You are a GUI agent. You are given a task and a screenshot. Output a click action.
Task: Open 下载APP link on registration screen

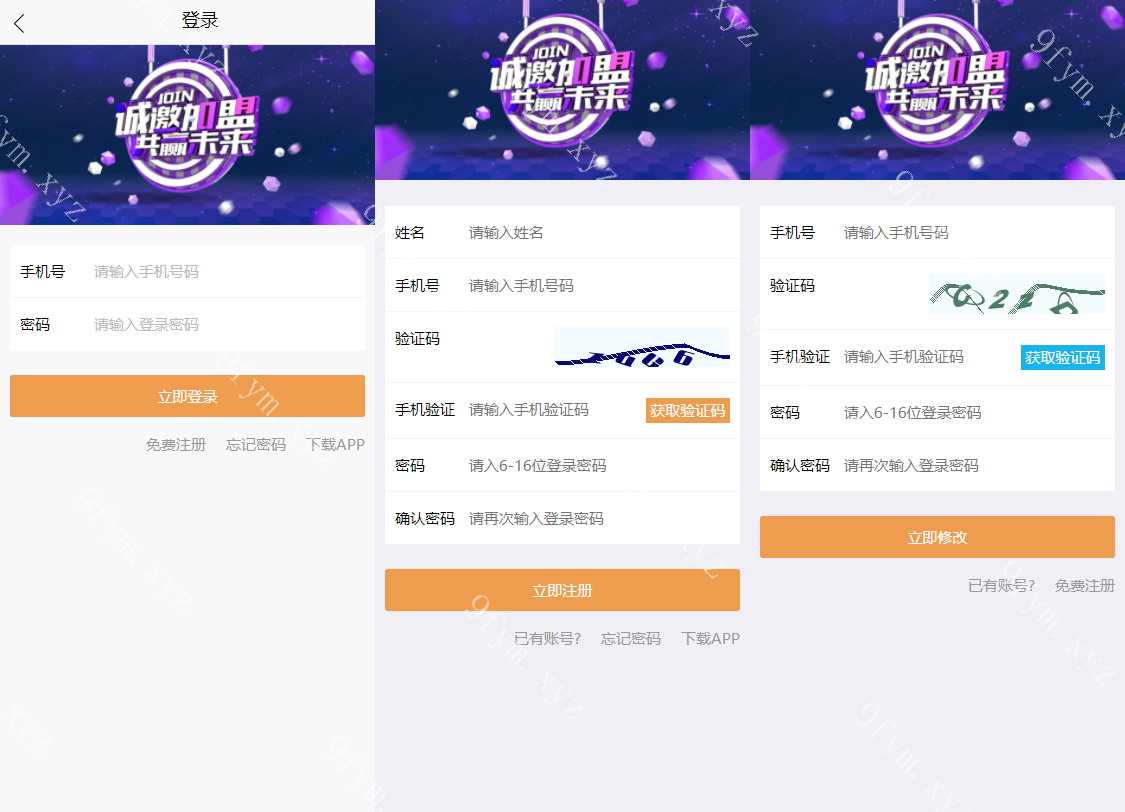(710, 638)
